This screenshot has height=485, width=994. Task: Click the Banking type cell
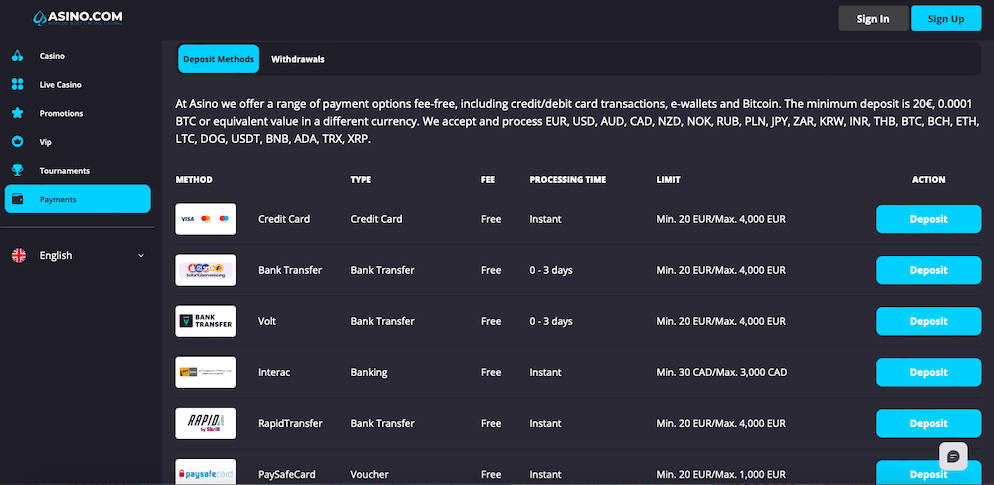369,372
